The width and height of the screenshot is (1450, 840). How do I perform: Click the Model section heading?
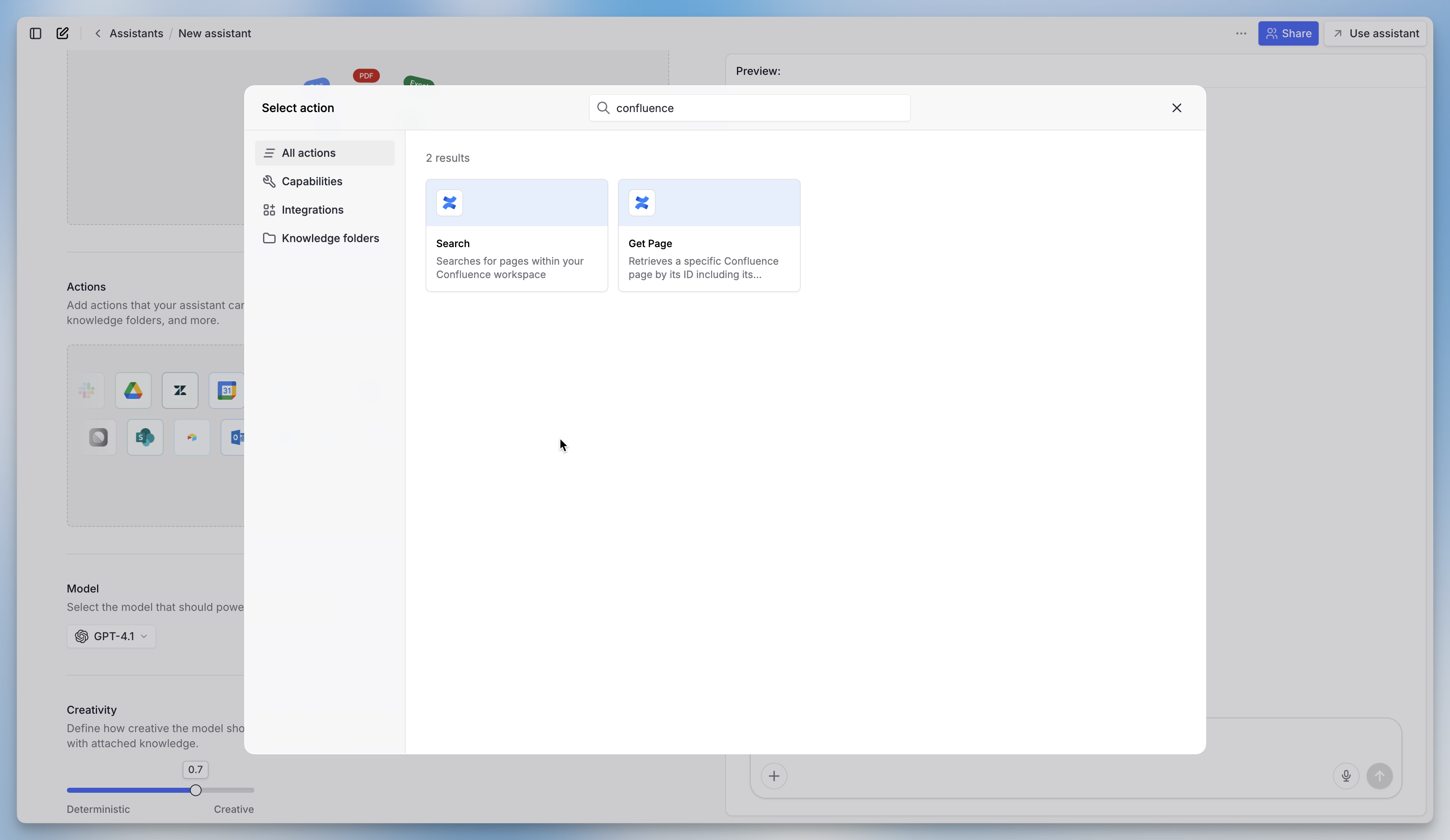(x=83, y=589)
